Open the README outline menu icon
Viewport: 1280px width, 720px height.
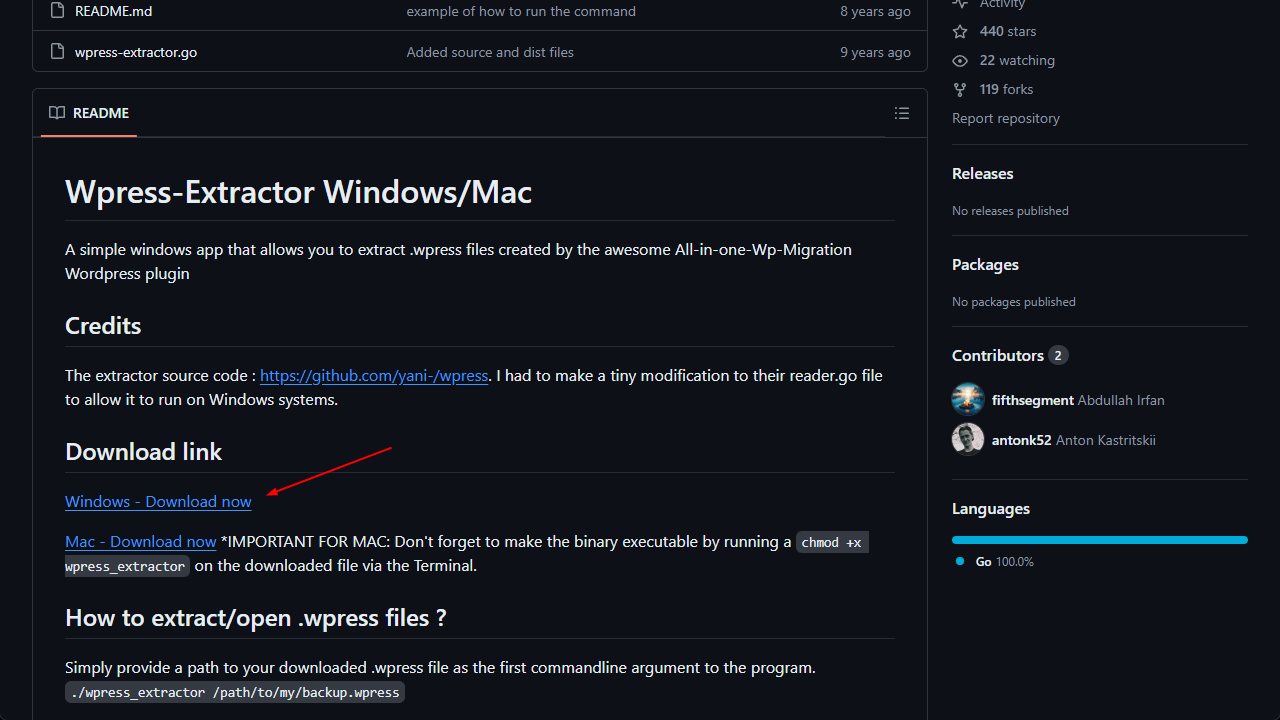click(x=902, y=113)
